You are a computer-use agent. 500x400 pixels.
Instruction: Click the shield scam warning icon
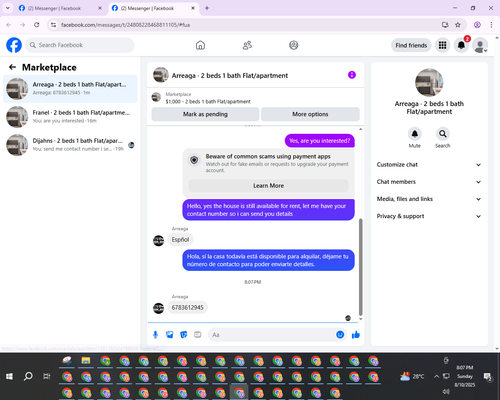pos(194,160)
